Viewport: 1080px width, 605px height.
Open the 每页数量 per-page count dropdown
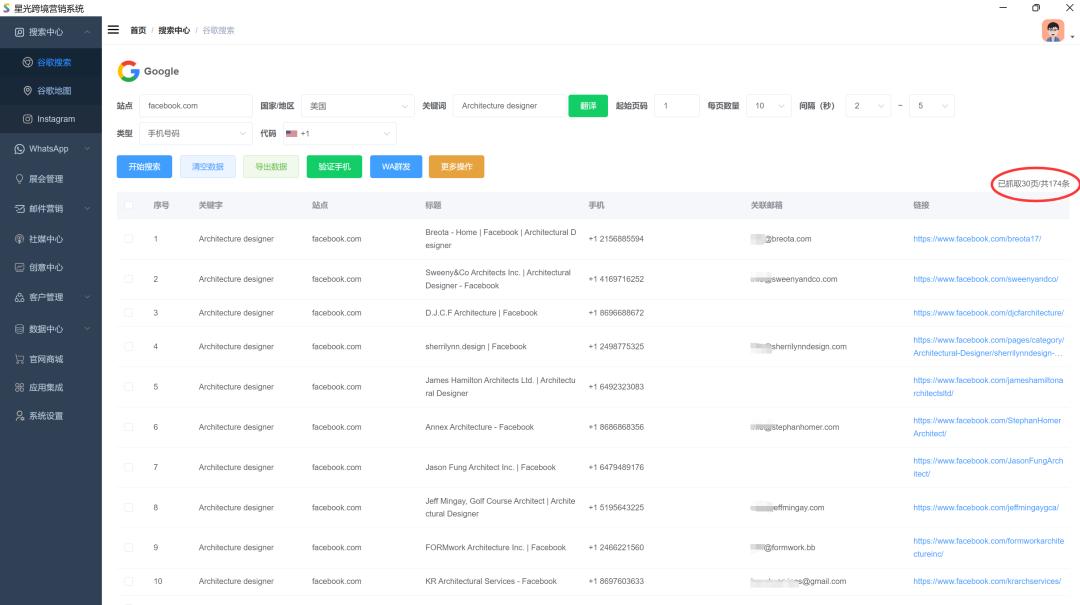coord(770,106)
